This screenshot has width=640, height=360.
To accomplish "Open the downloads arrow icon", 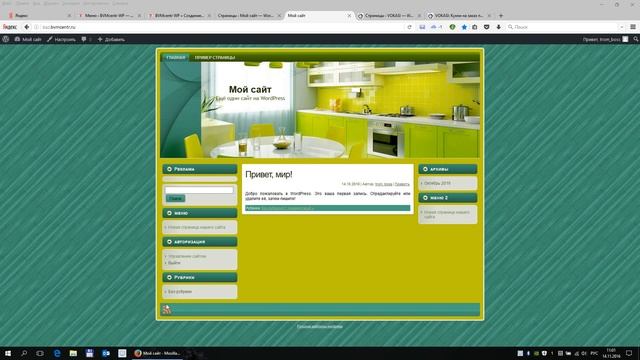I will (498, 27).
